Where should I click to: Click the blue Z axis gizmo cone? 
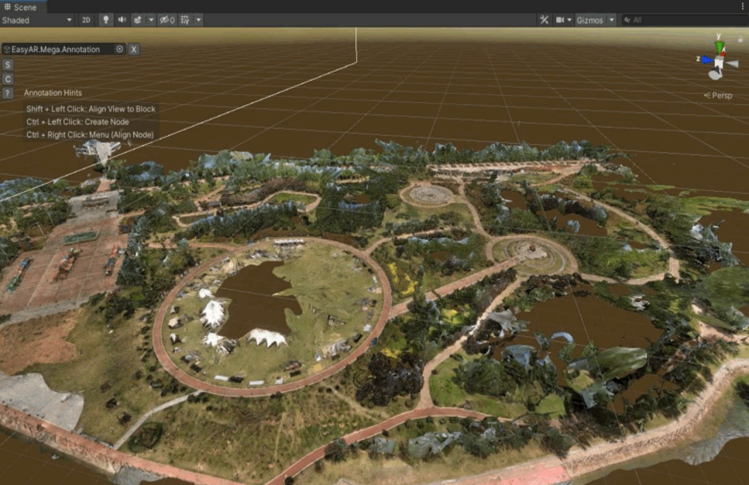point(703,60)
